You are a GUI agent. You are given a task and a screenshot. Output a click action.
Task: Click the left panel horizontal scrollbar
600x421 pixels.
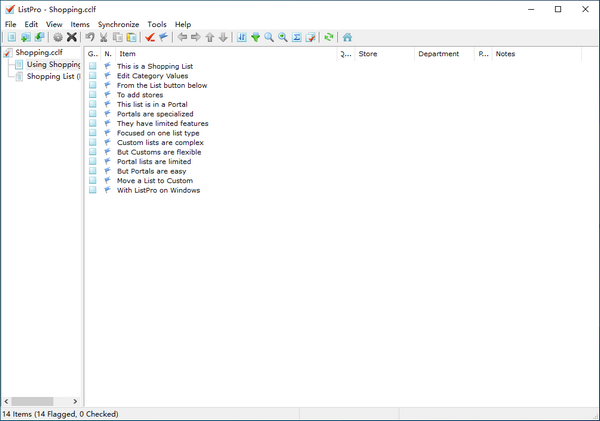click(x=40, y=401)
